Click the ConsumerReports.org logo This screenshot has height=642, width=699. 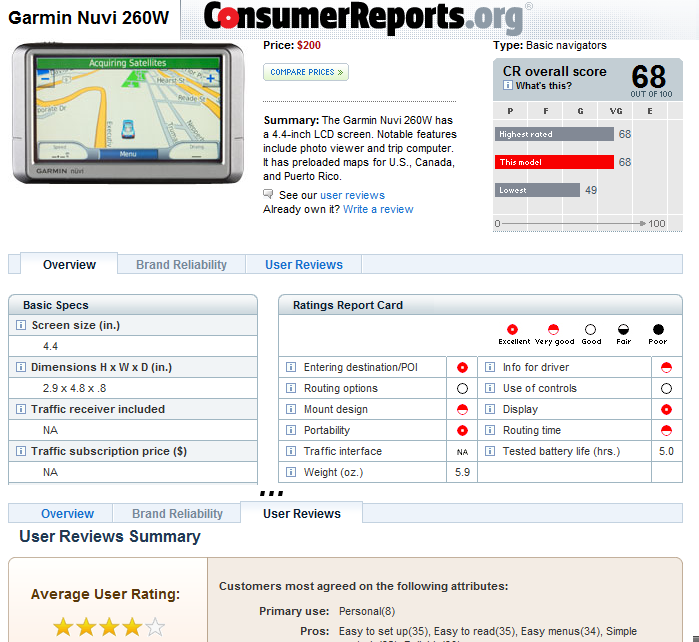click(368, 17)
